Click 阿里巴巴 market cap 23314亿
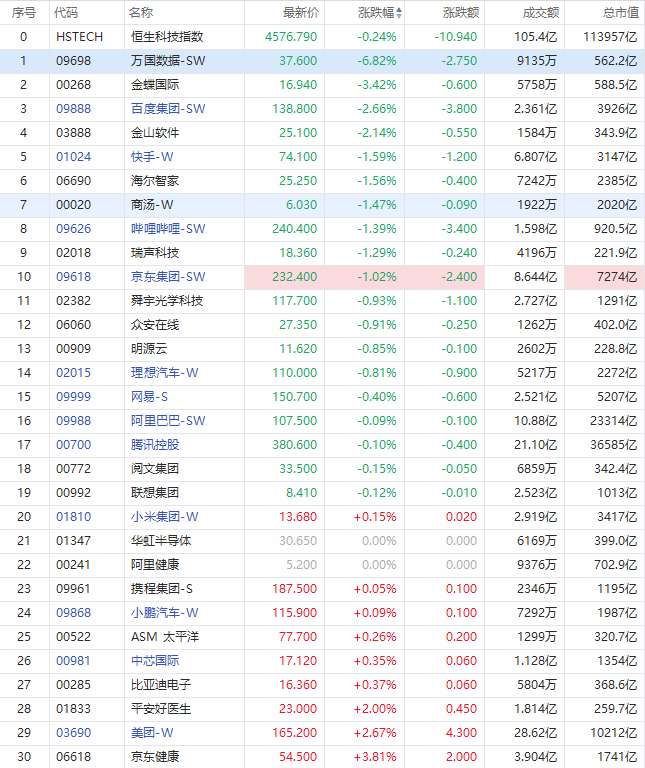Viewport: 645px width, 768px height. (613, 421)
